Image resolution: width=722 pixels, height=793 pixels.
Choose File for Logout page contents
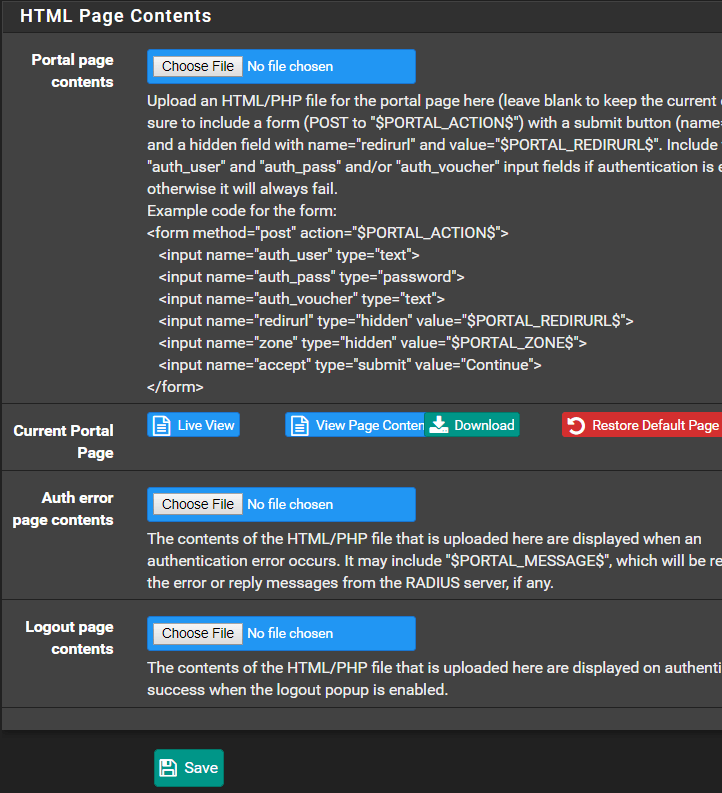pyautogui.click(x=198, y=633)
